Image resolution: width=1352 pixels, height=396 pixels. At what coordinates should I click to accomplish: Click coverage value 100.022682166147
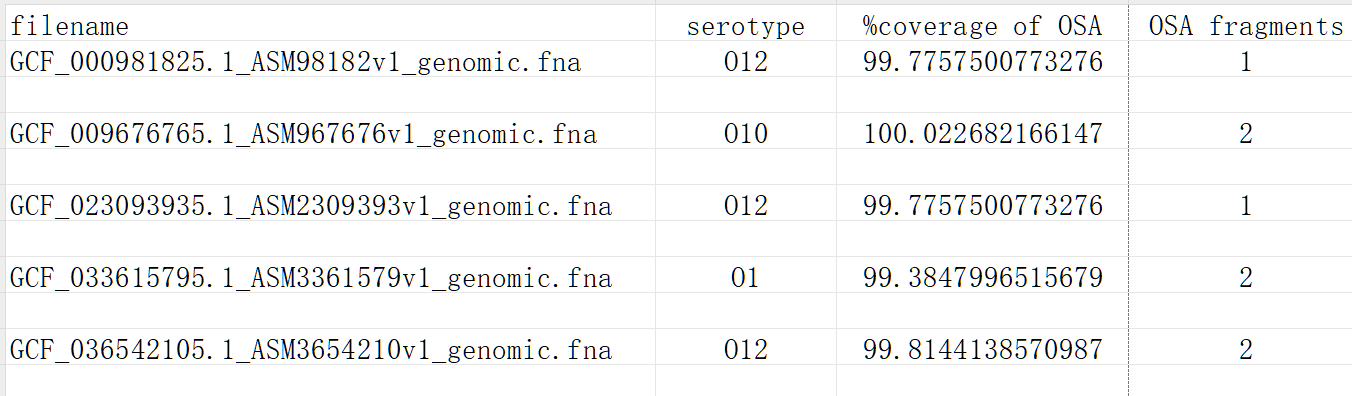pyautogui.click(x=983, y=134)
